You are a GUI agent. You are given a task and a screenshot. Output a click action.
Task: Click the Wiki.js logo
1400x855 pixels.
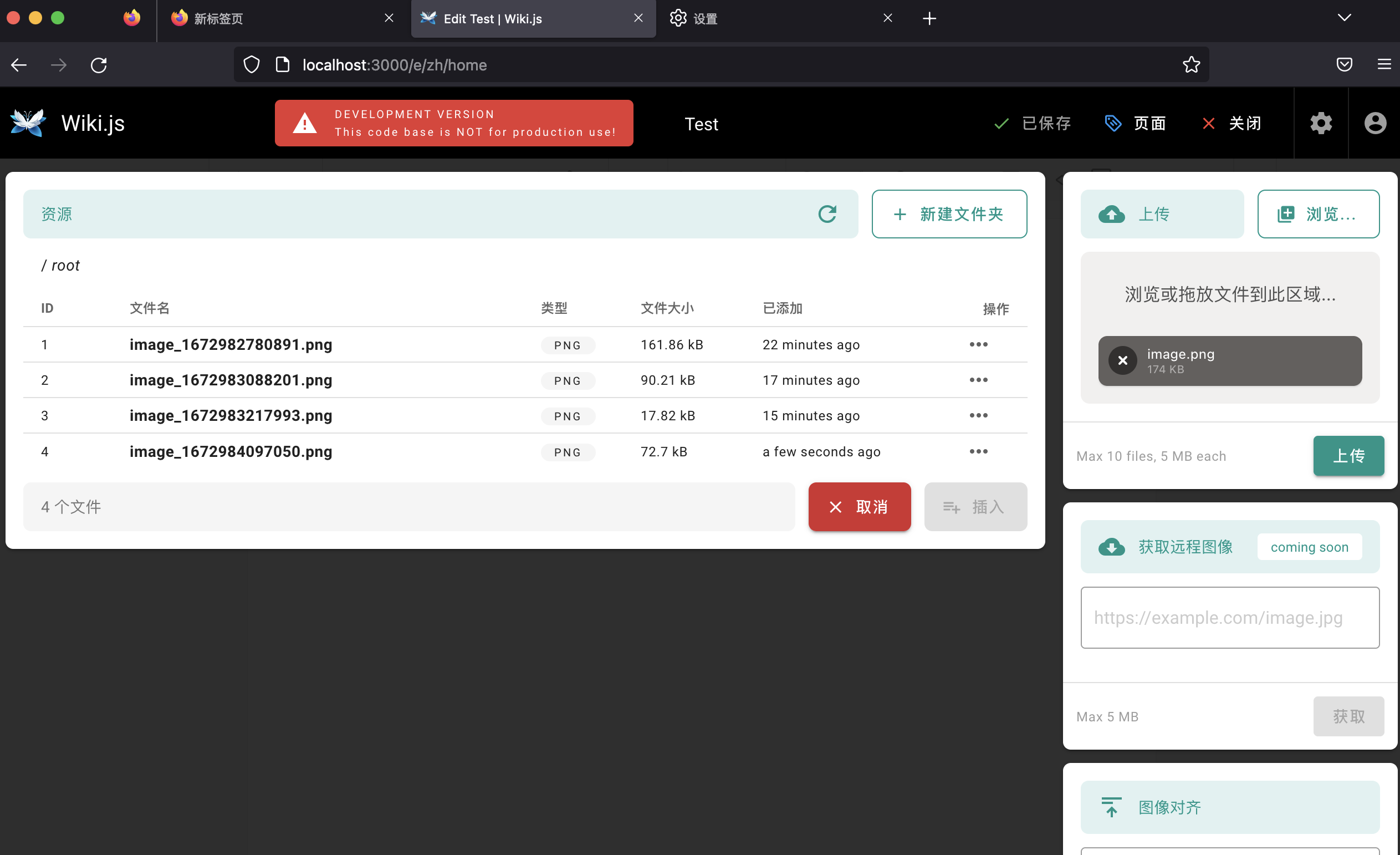point(28,123)
